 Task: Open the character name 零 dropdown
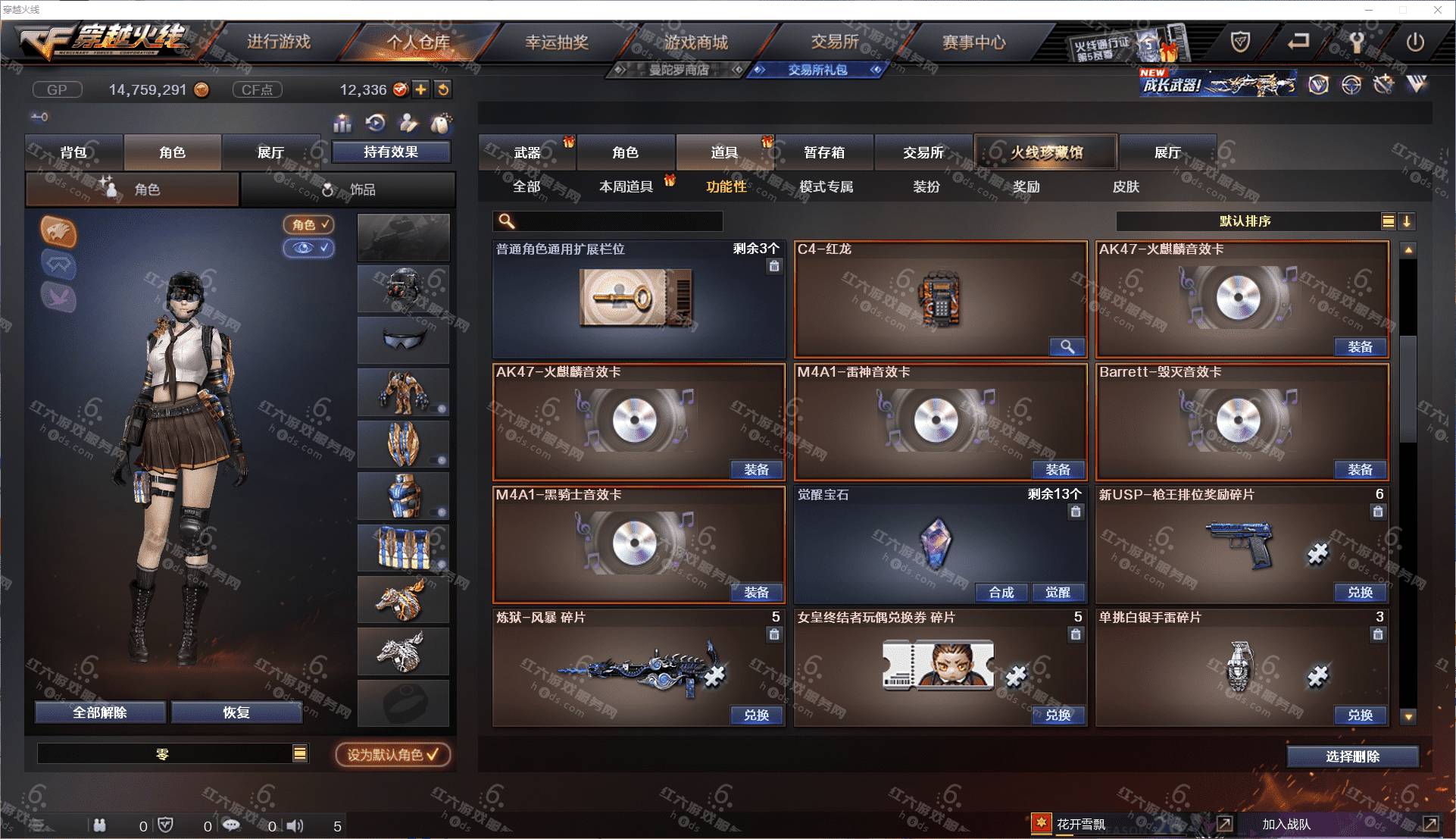point(300,753)
